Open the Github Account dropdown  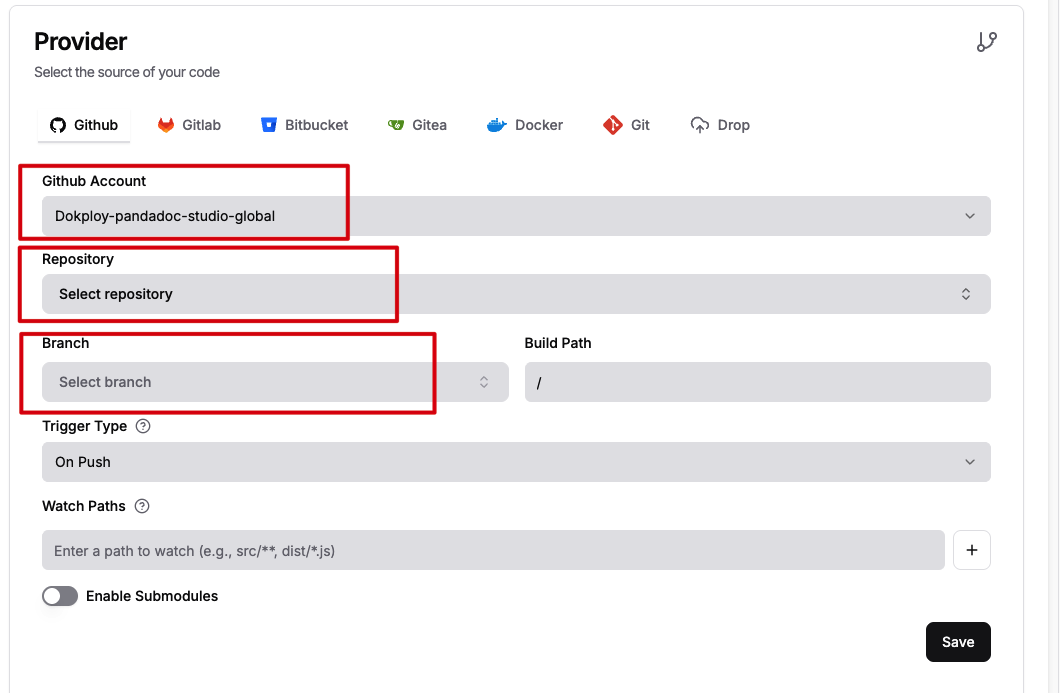516,216
